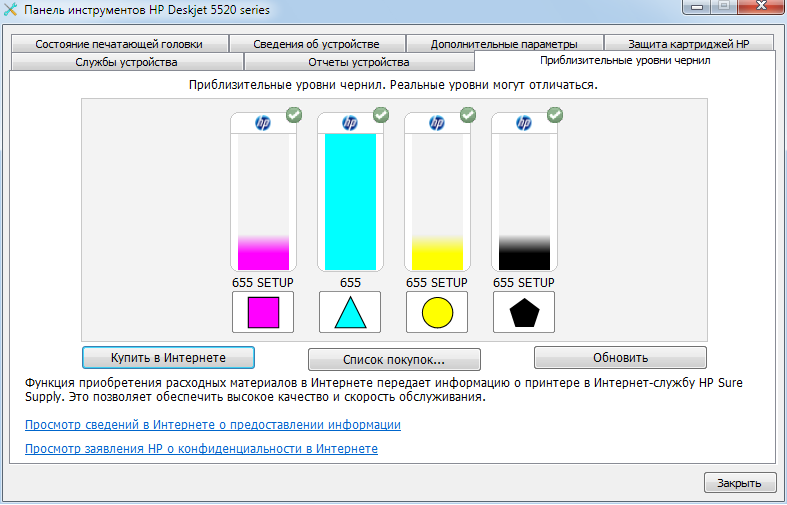Click the green checkmark on the cyan cartridge
The image size is (787, 505).
click(380, 116)
